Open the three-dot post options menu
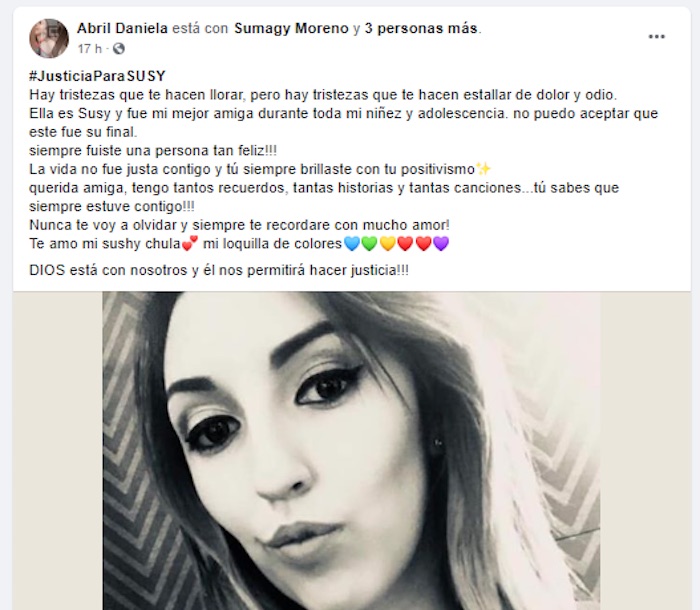The height and width of the screenshot is (610, 700). tap(657, 37)
